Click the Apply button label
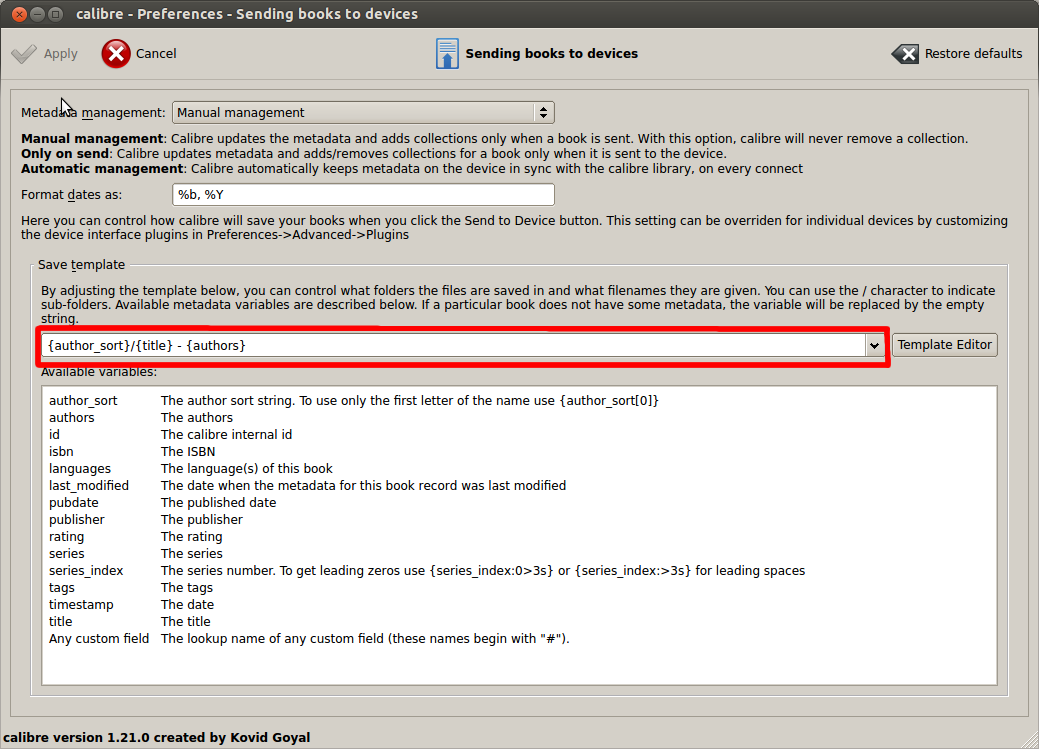This screenshot has width=1039, height=749. 60,54
